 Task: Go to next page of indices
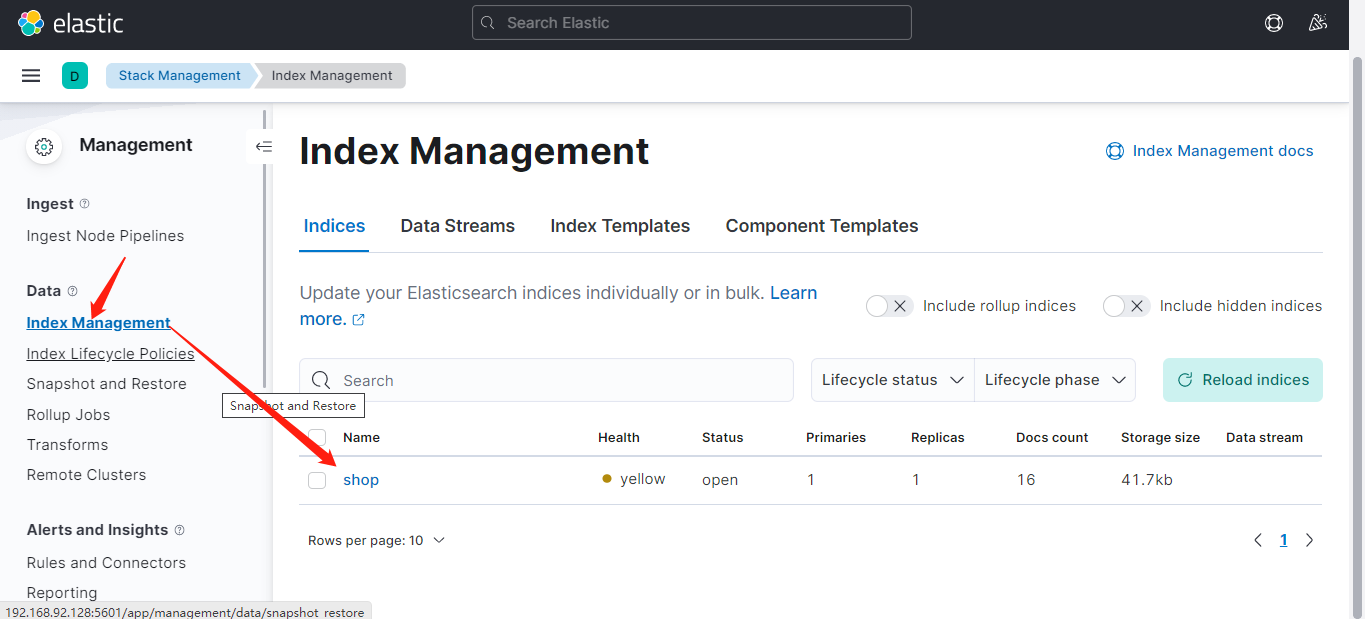tap(1309, 540)
